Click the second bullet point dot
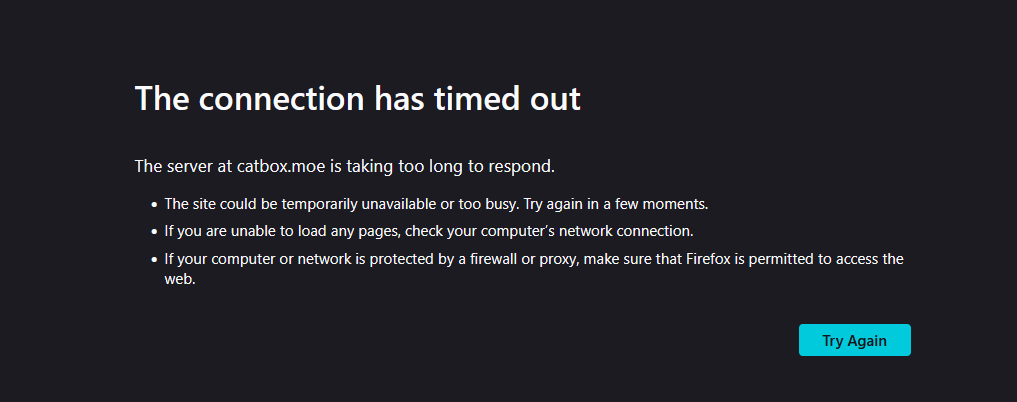This screenshot has width=1017, height=402. point(154,232)
